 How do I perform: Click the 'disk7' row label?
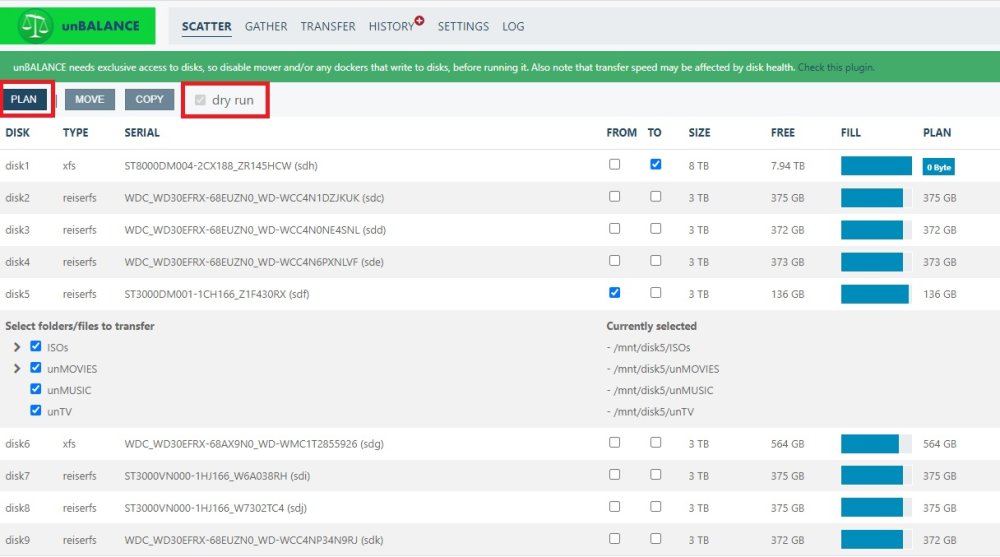click(x=17, y=476)
